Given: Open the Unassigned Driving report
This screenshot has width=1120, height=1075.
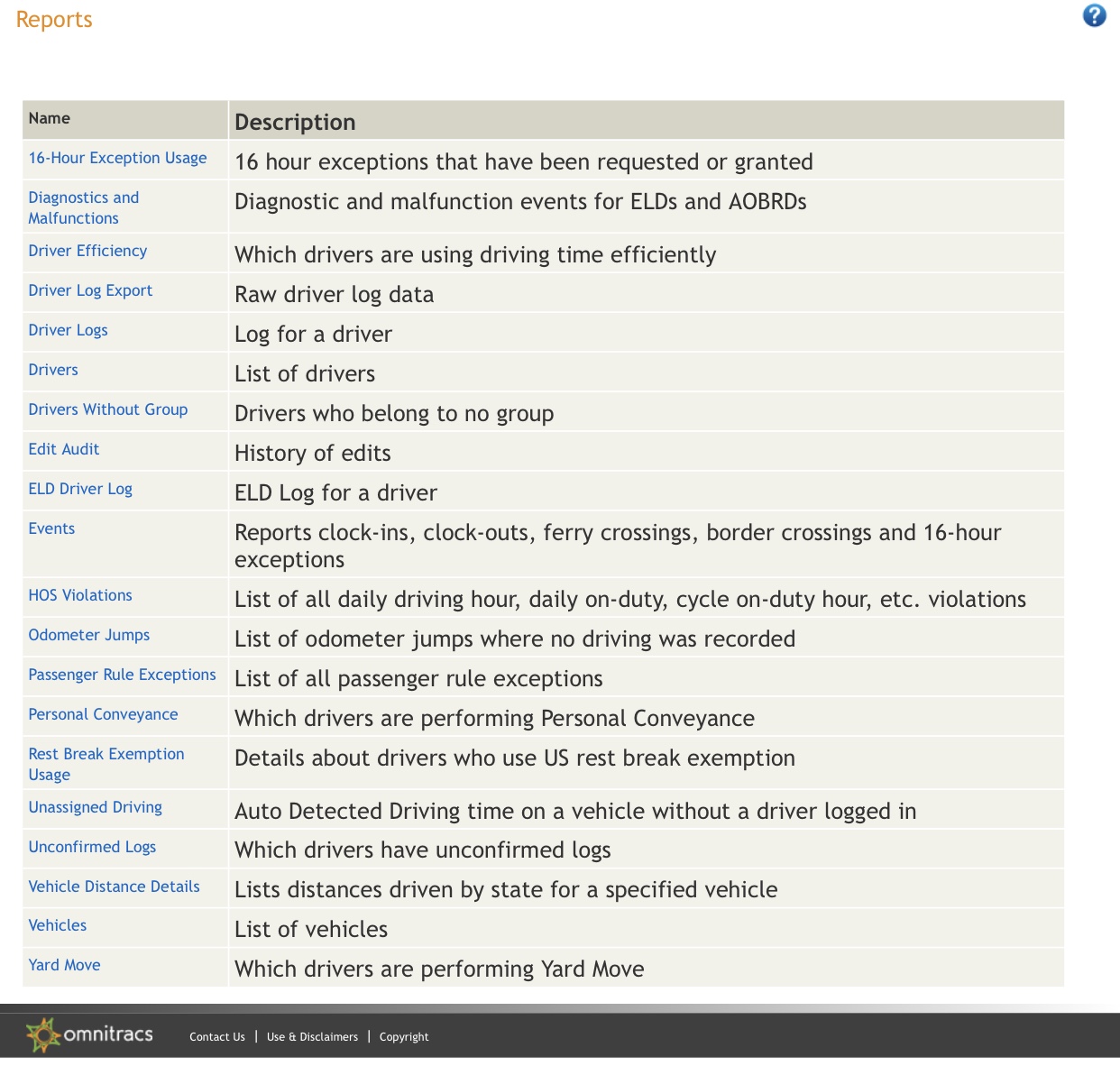Looking at the screenshot, I should click(x=96, y=807).
